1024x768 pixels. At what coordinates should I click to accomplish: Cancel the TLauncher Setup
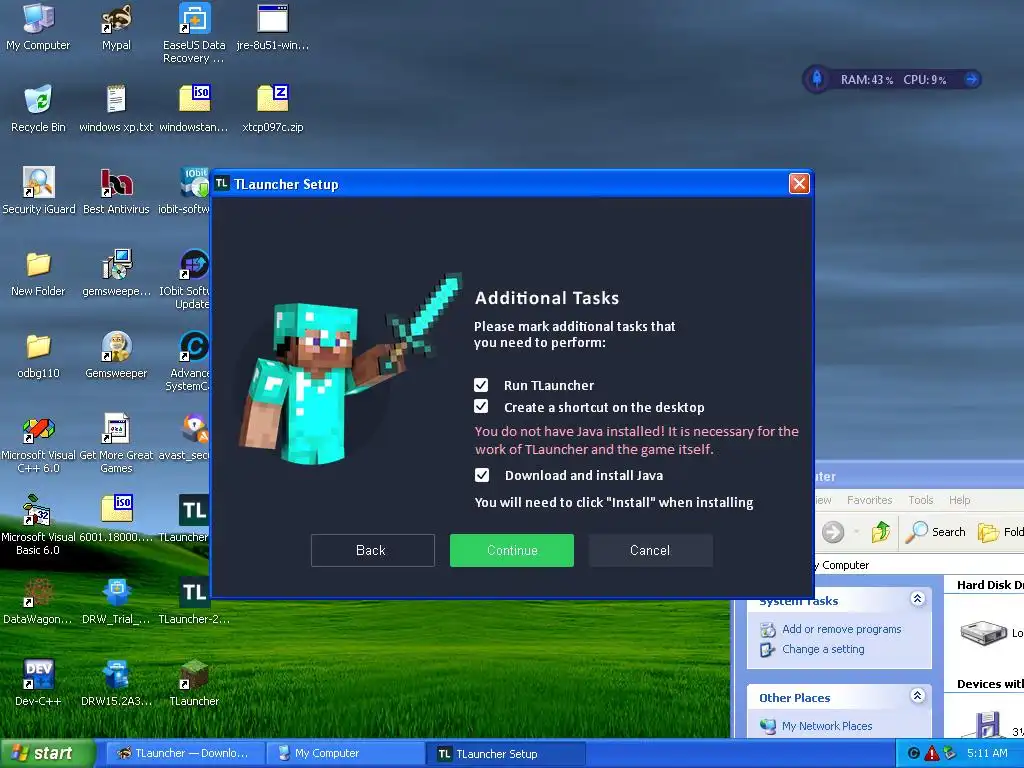tap(650, 551)
